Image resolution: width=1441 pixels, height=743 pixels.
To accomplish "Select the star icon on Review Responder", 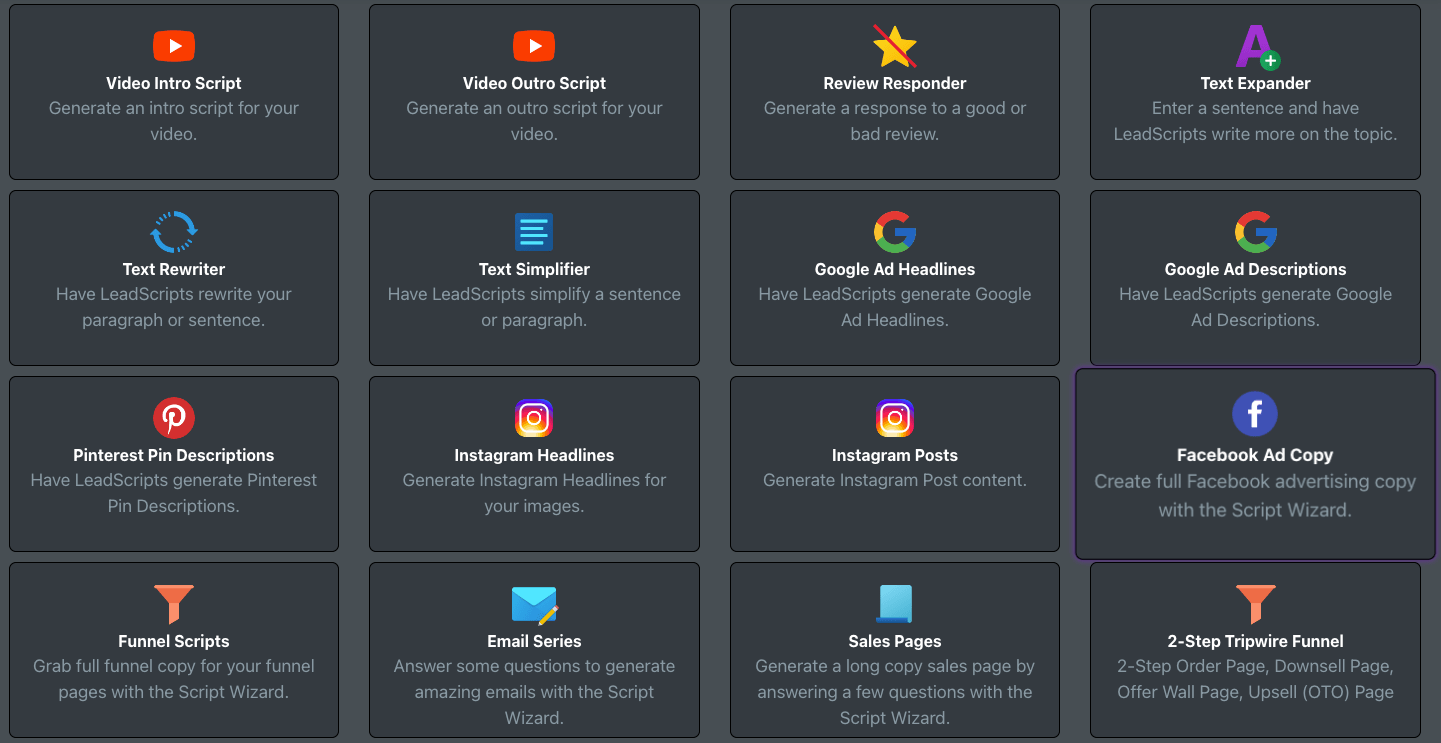I will 894,45.
